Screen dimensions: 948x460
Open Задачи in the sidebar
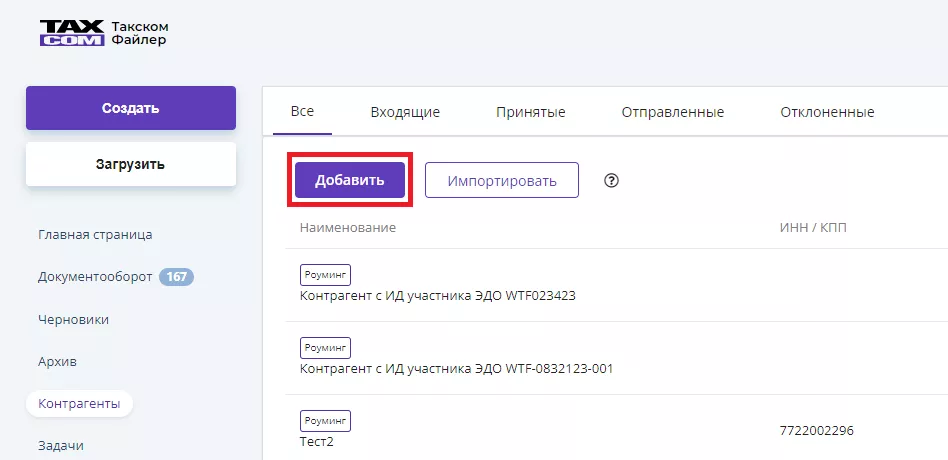point(61,446)
